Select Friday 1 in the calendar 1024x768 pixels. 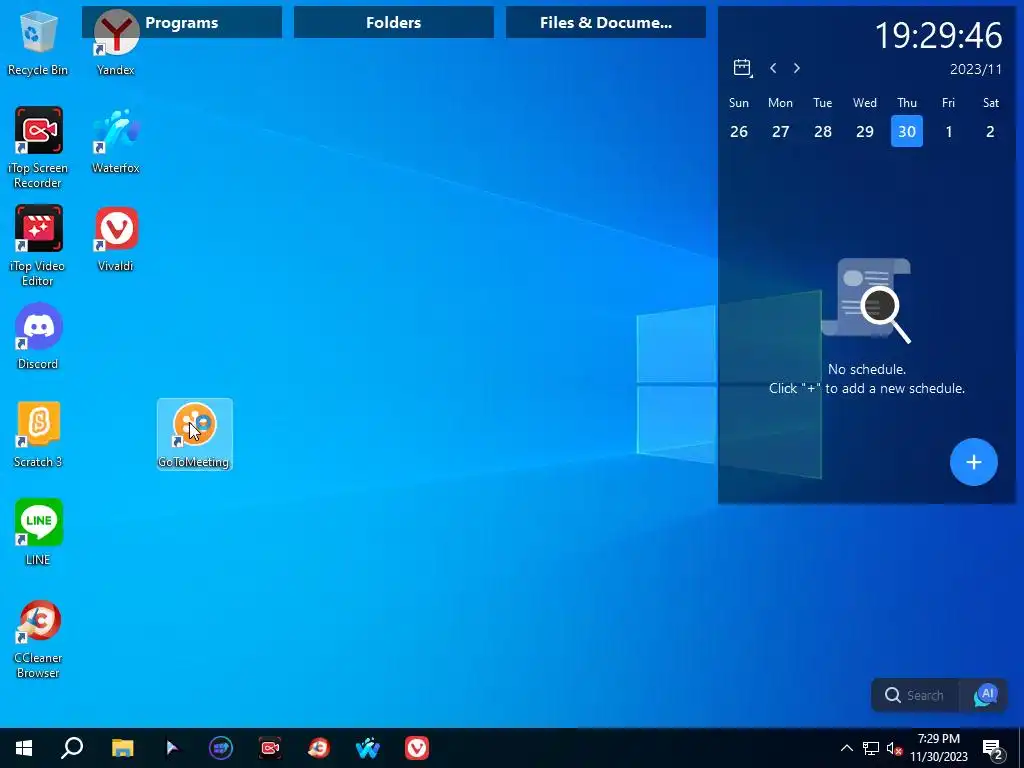coord(948,131)
